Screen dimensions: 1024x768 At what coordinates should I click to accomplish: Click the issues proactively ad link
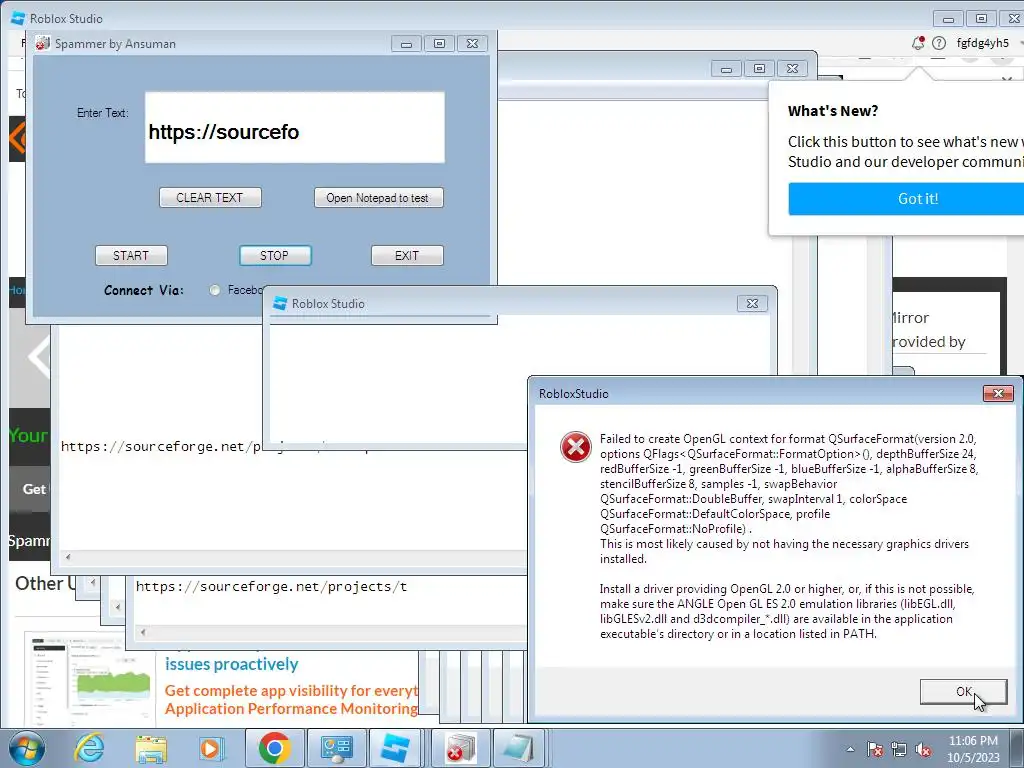coord(232,664)
